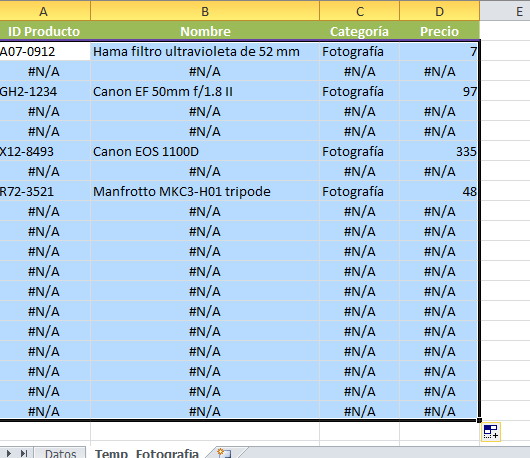Click the ID Producto header cell

(x=45, y=31)
